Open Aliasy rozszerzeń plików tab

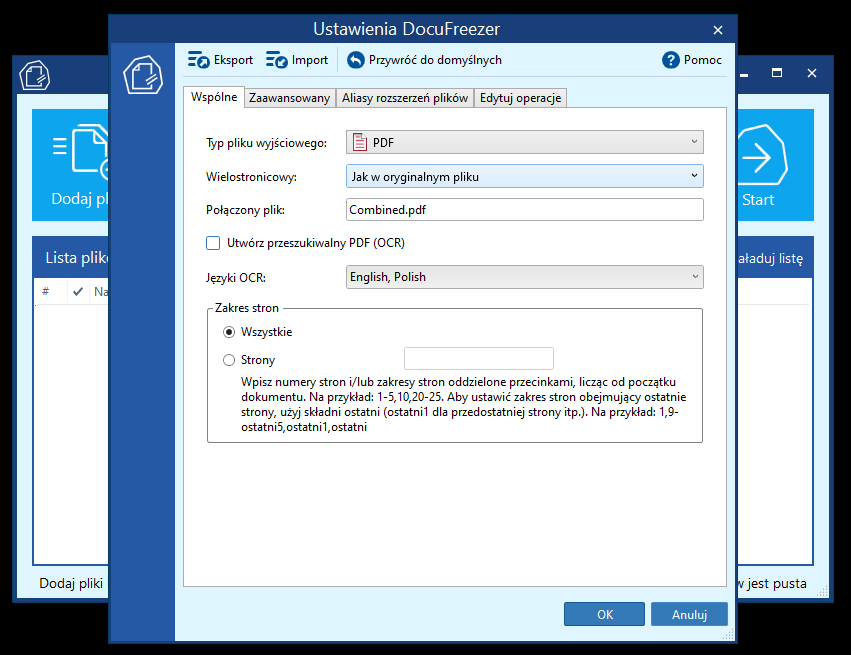click(x=405, y=98)
